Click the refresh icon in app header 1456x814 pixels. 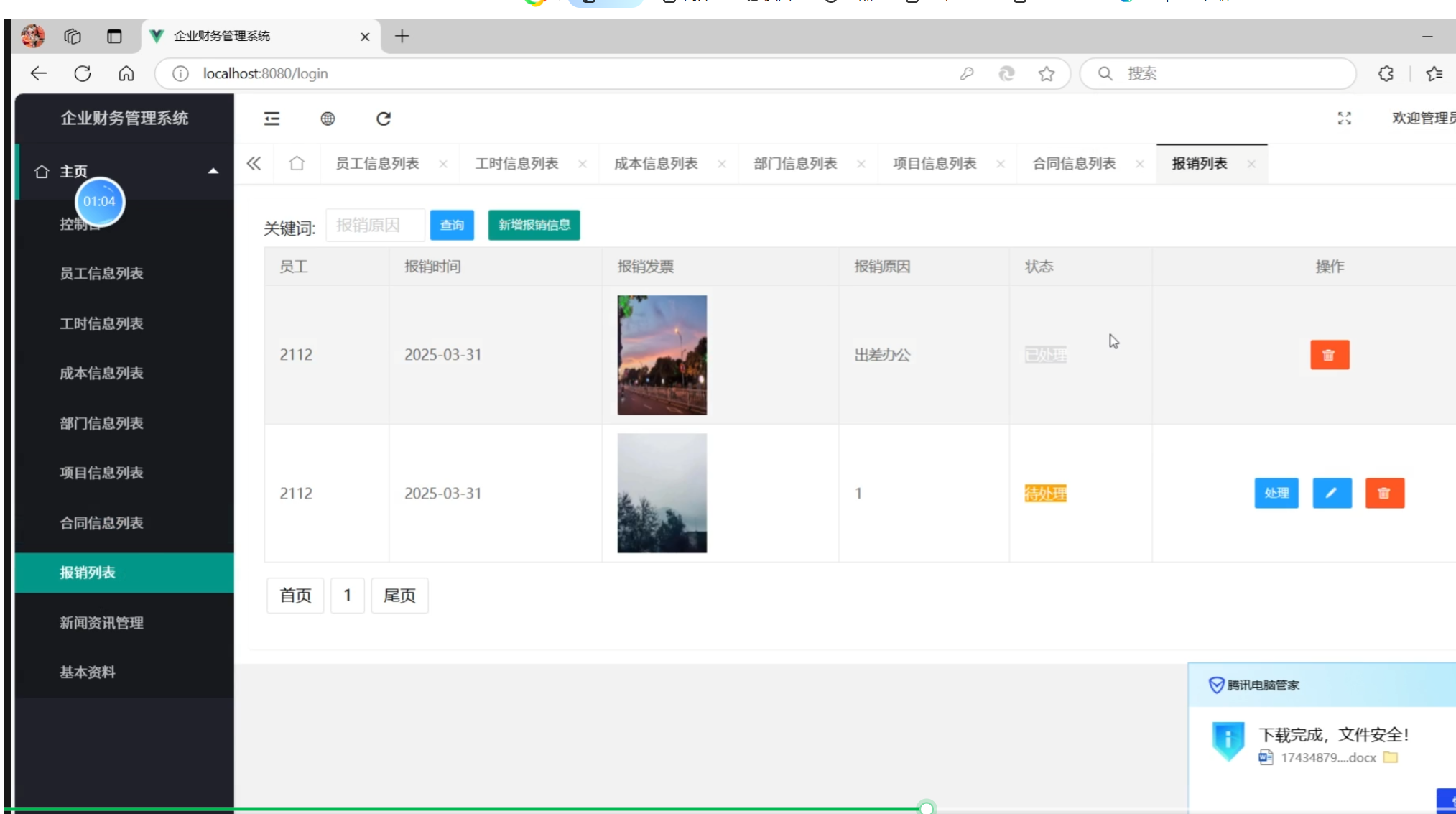(x=384, y=119)
